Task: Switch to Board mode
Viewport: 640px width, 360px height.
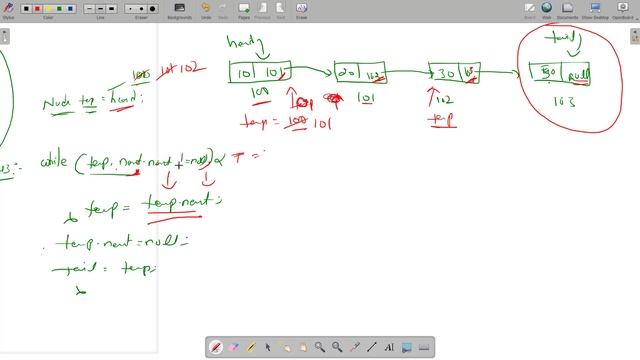Action: (529, 11)
